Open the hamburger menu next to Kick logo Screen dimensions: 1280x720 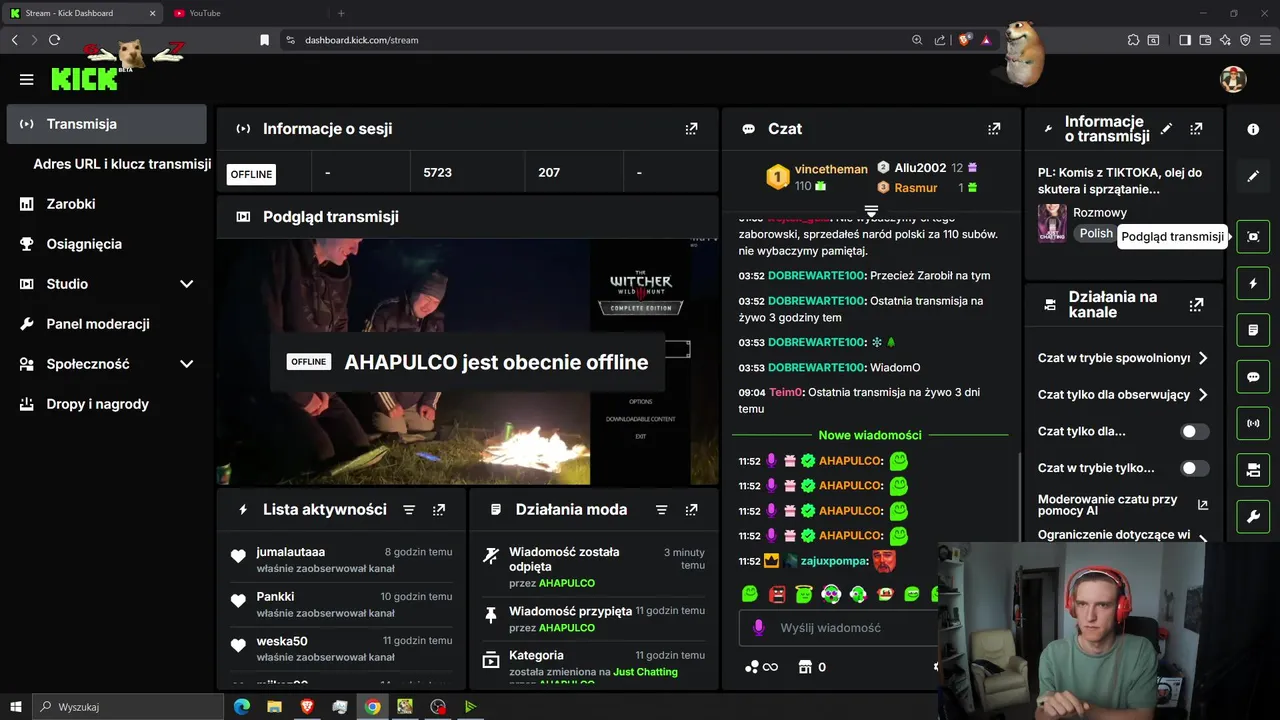pos(27,80)
